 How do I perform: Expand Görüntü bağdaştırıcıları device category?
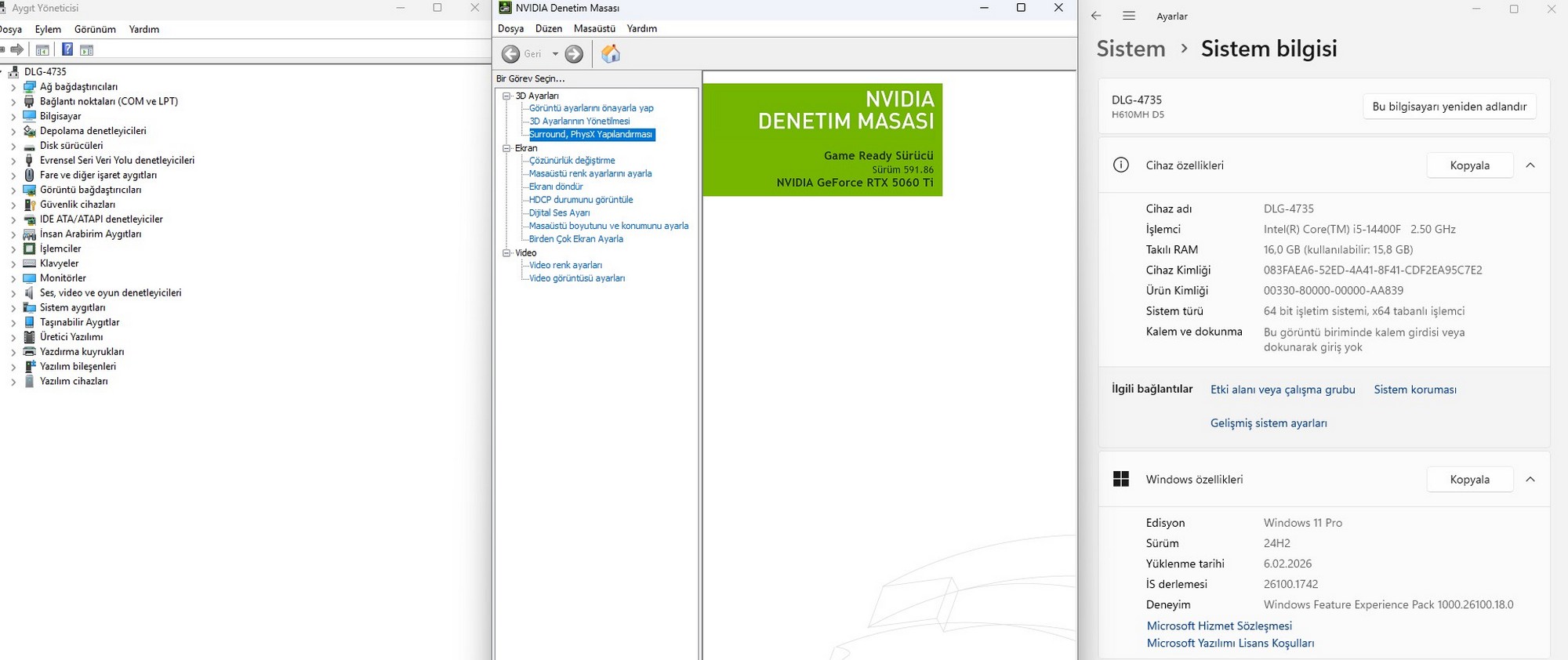point(13,190)
